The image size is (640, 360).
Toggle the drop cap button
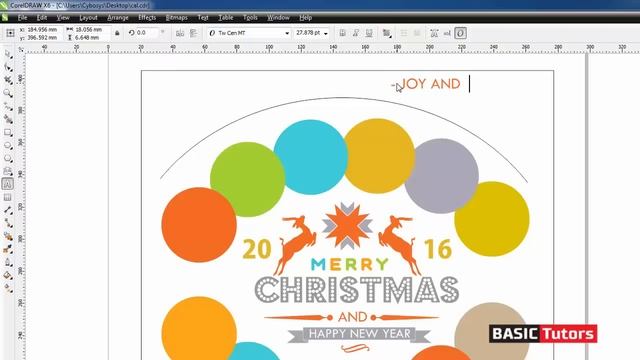[417, 33]
